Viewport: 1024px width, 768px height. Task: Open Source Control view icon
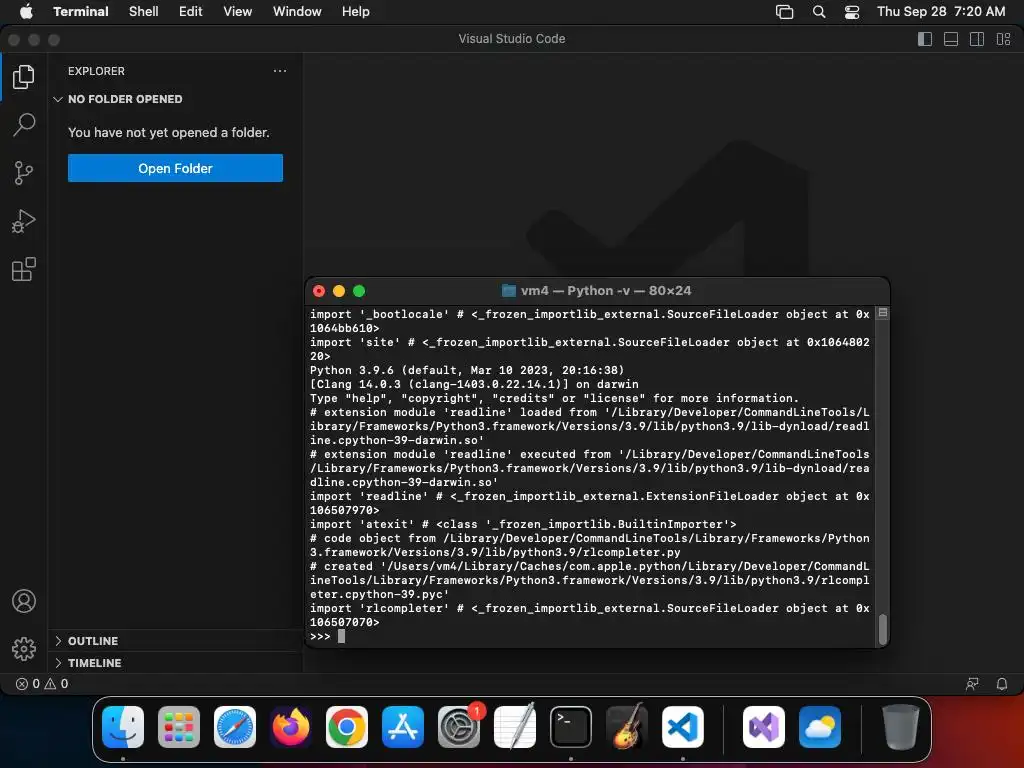24,173
